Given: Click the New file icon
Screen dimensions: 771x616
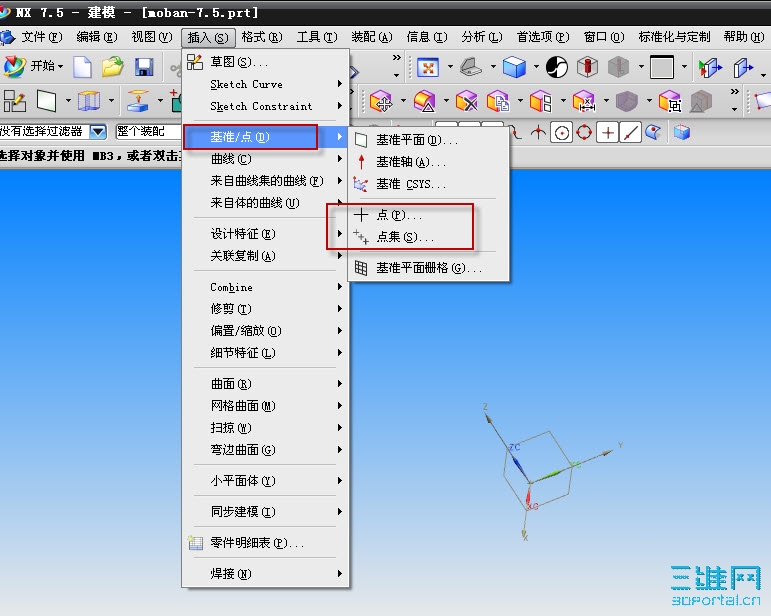Looking at the screenshot, I should (82, 67).
